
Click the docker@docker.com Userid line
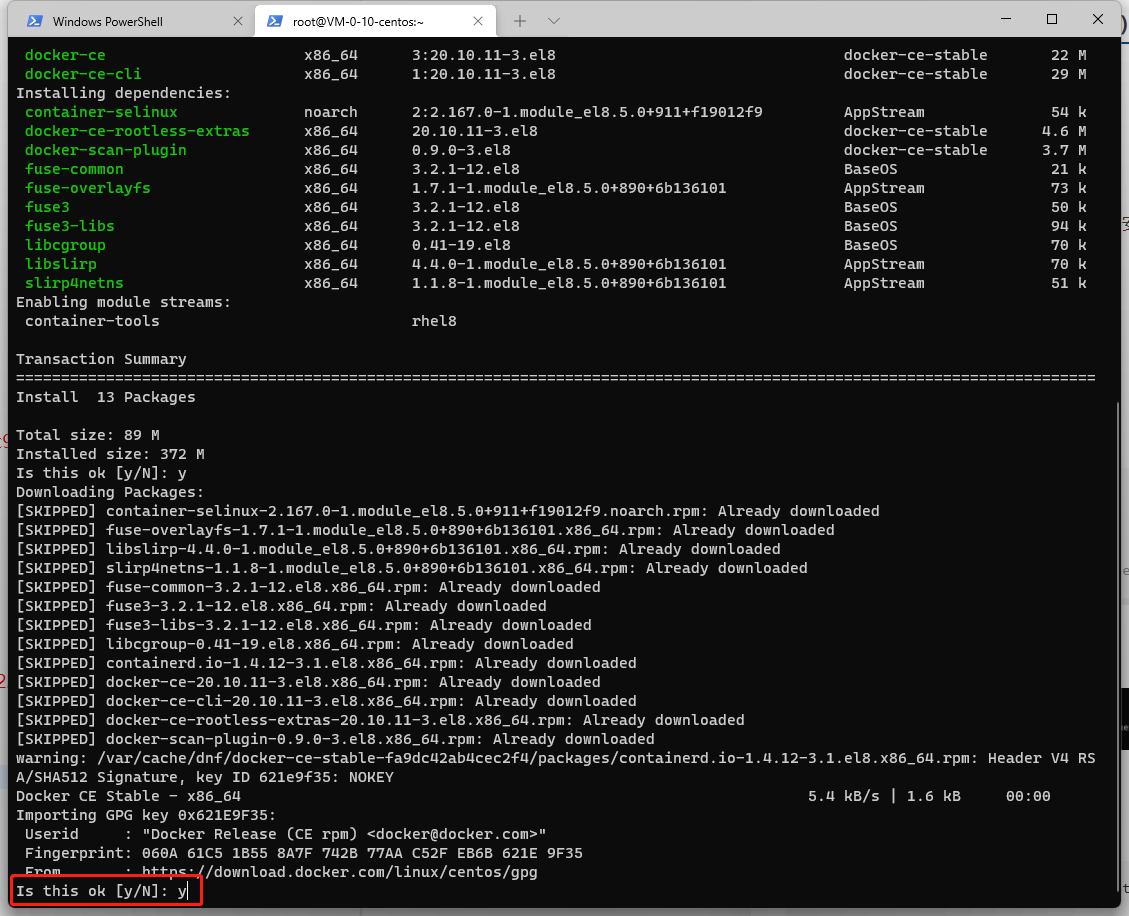coord(285,834)
